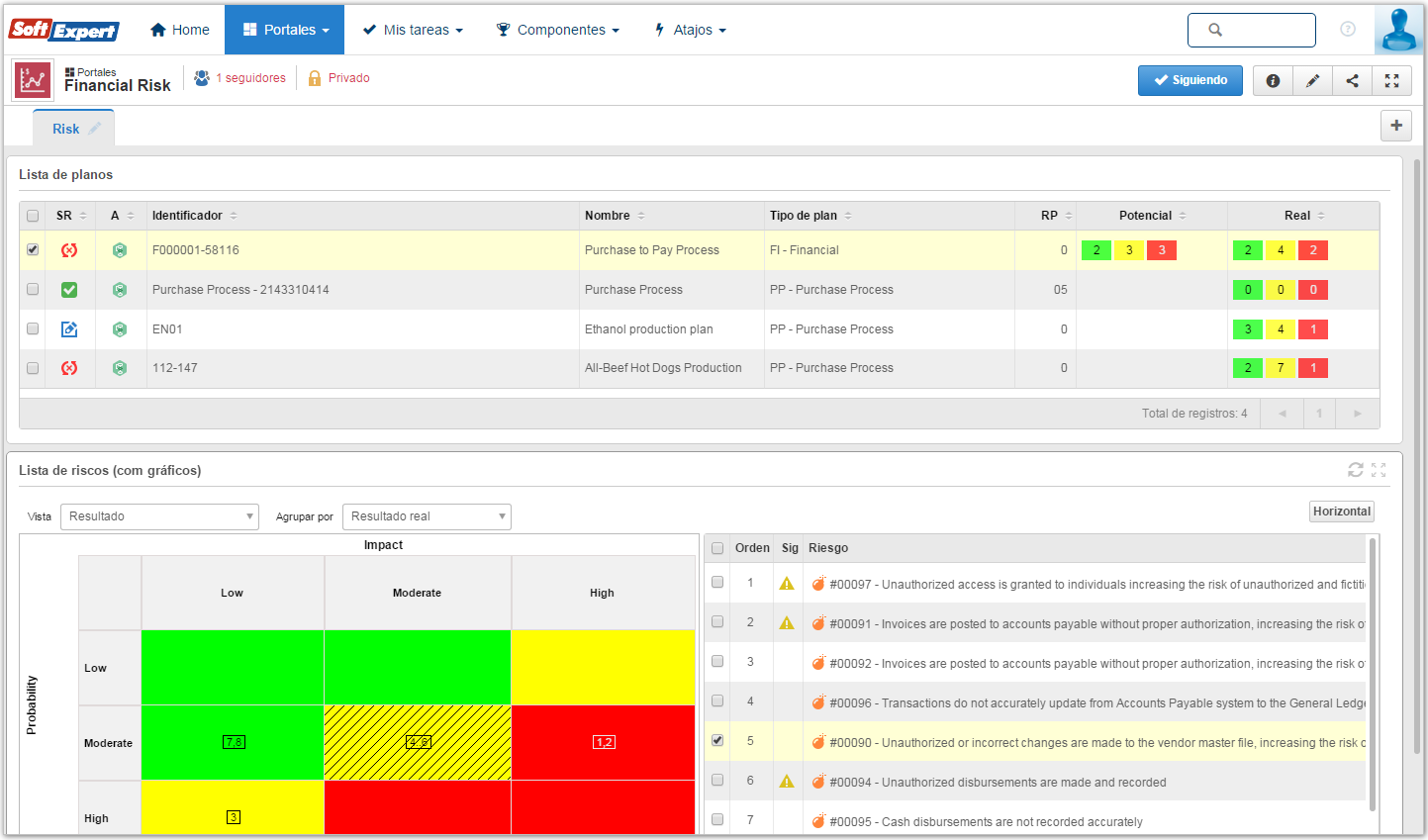Check the Purchase Process plan row checkbox
Screen dimensions: 1428x840
pos(33,289)
